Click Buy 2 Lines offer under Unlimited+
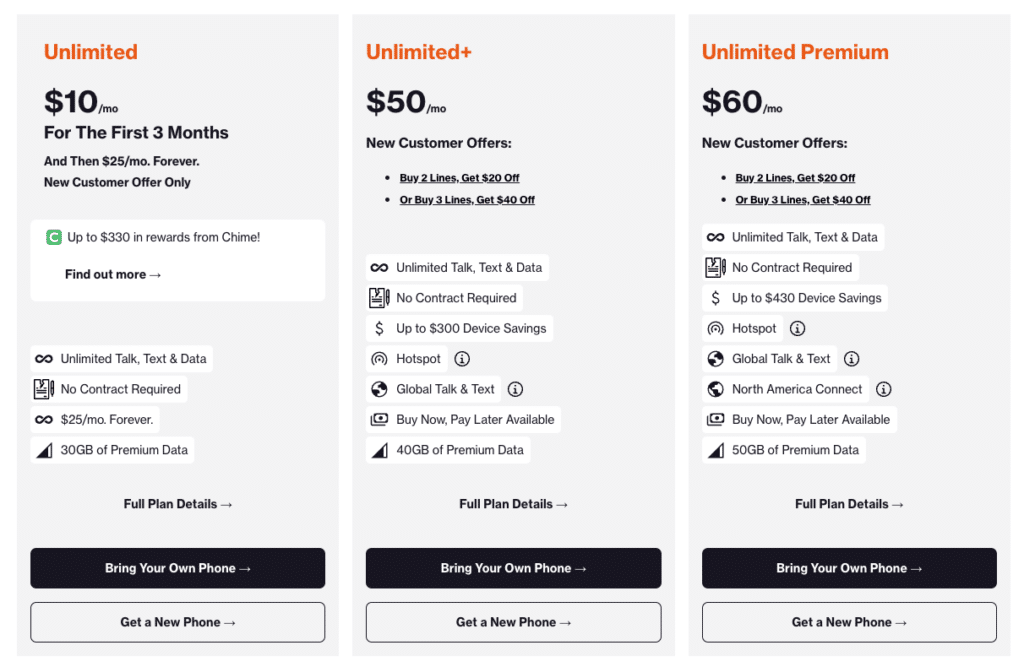The image size is (1024, 667). pos(459,178)
